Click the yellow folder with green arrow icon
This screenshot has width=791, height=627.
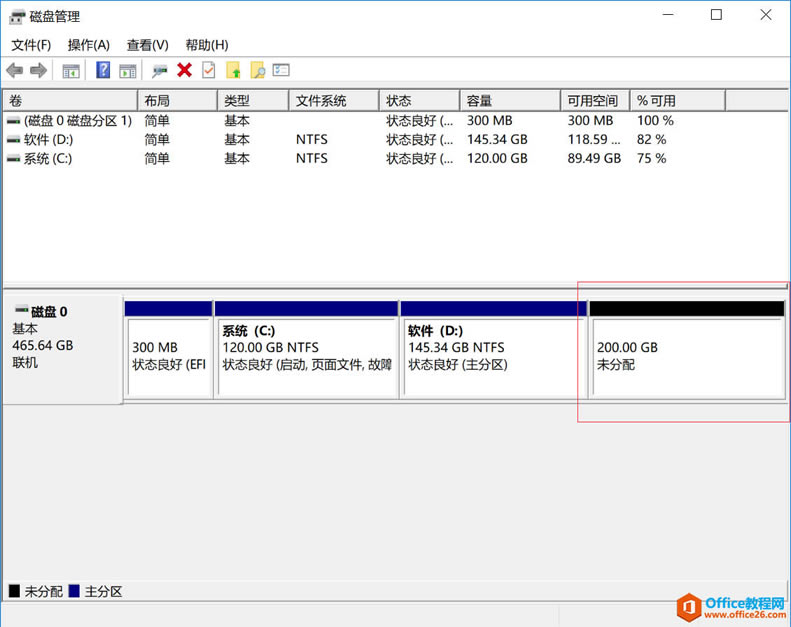[233, 70]
